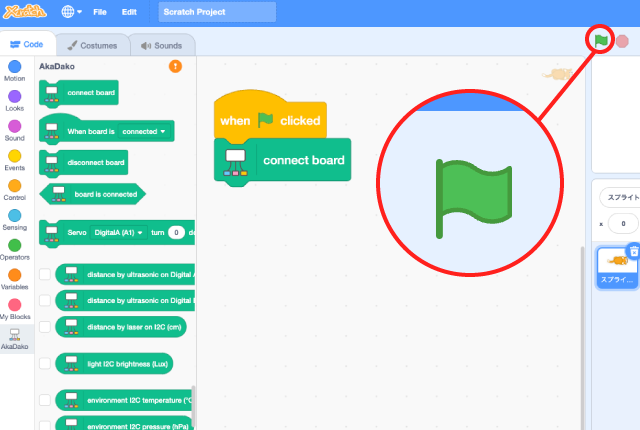
Task: Check the distance by laser on I2C checkbox
Action: tap(45, 327)
